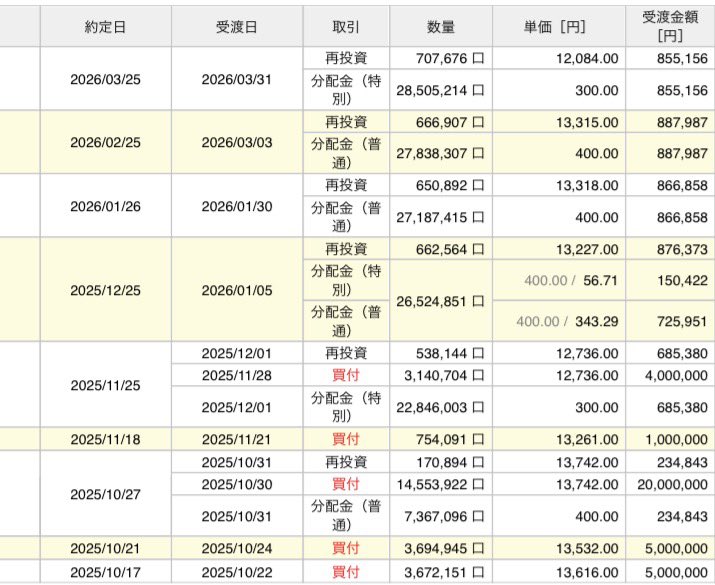
Task: Select settlement date 2026/03/31
Action: point(237,79)
